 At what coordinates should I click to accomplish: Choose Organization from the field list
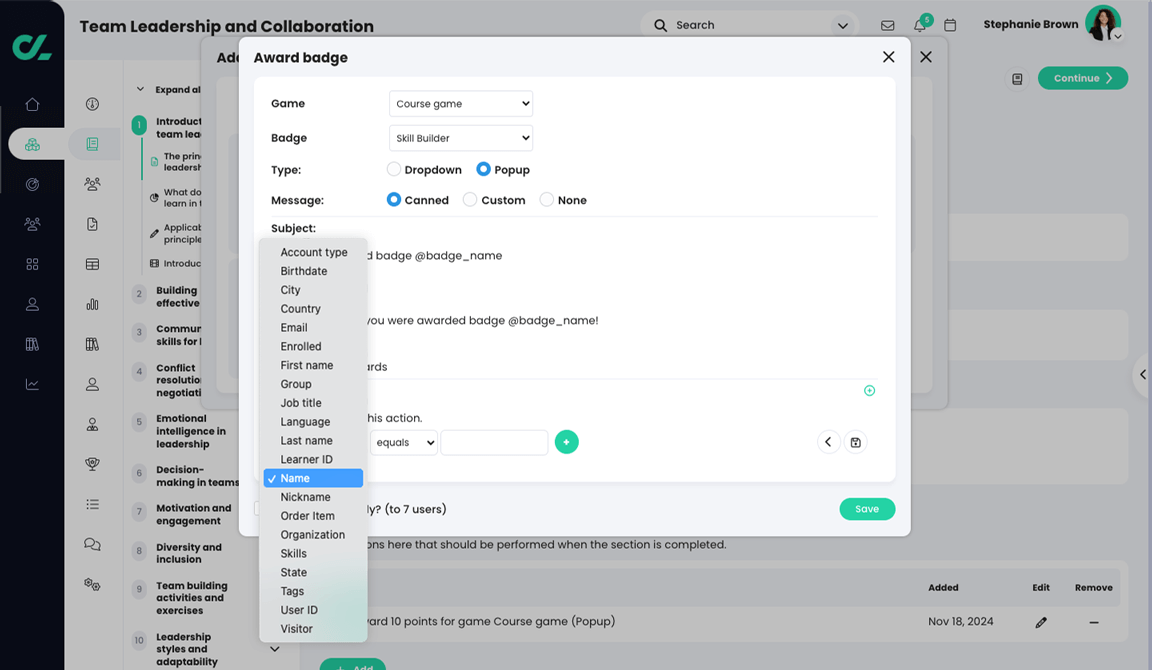point(314,535)
